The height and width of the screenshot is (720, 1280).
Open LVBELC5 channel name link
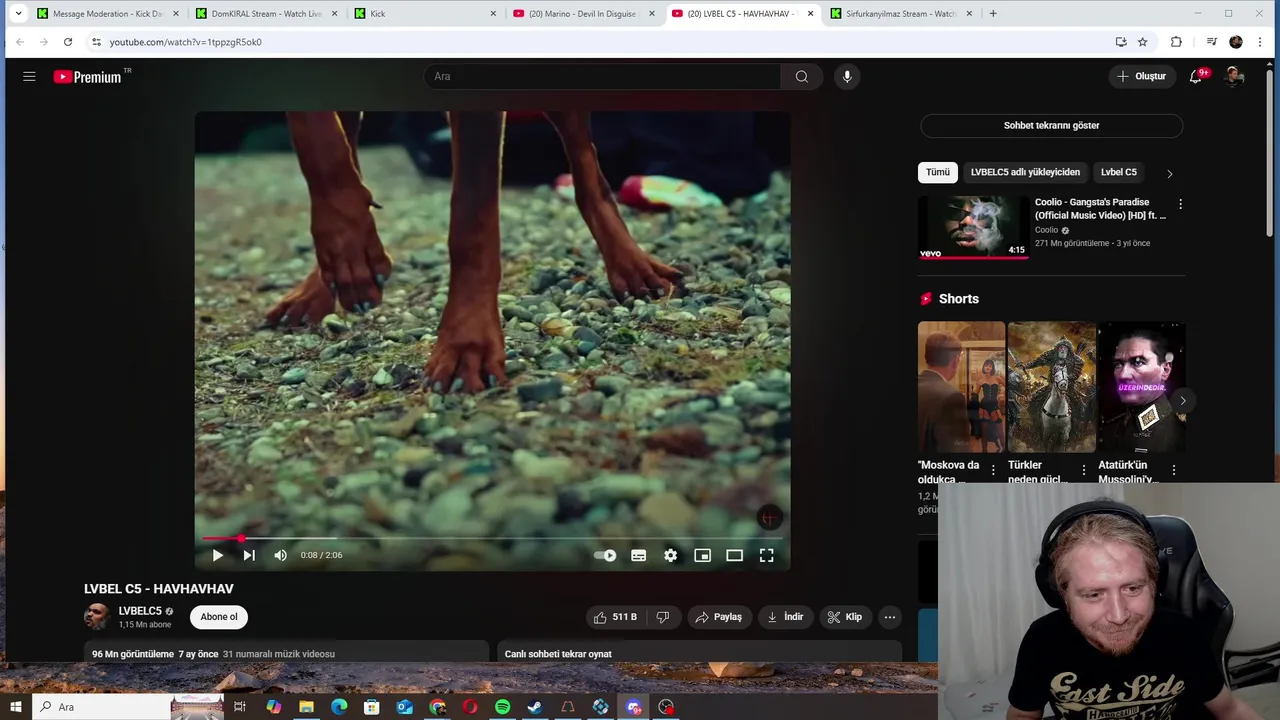coord(140,611)
